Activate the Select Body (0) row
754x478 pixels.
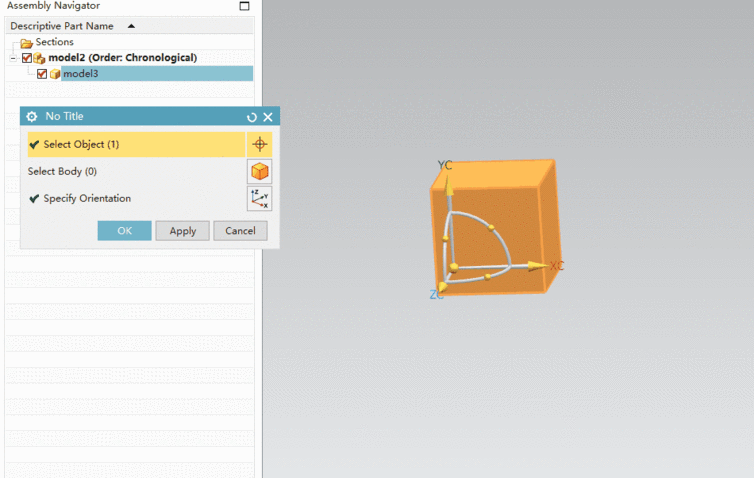[x=136, y=171]
